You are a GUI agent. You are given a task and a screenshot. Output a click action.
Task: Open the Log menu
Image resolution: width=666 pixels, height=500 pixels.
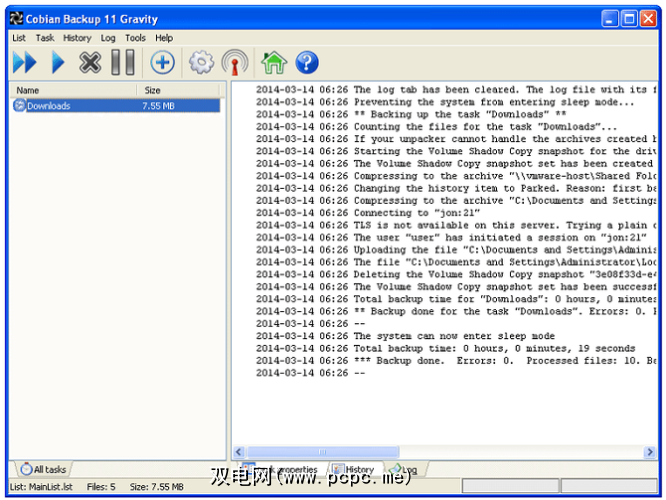pyautogui.click(x=108, y=38)
